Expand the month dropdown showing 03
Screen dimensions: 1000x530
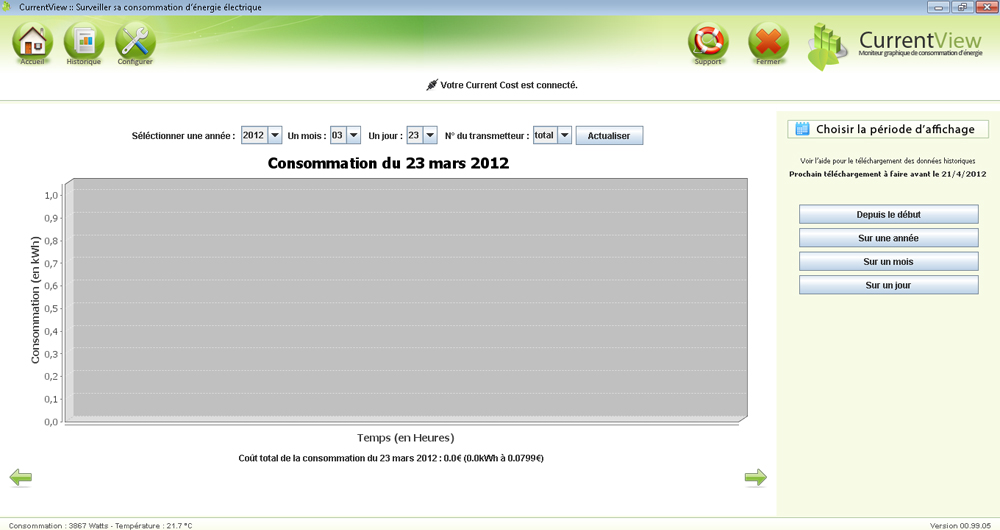353,135
